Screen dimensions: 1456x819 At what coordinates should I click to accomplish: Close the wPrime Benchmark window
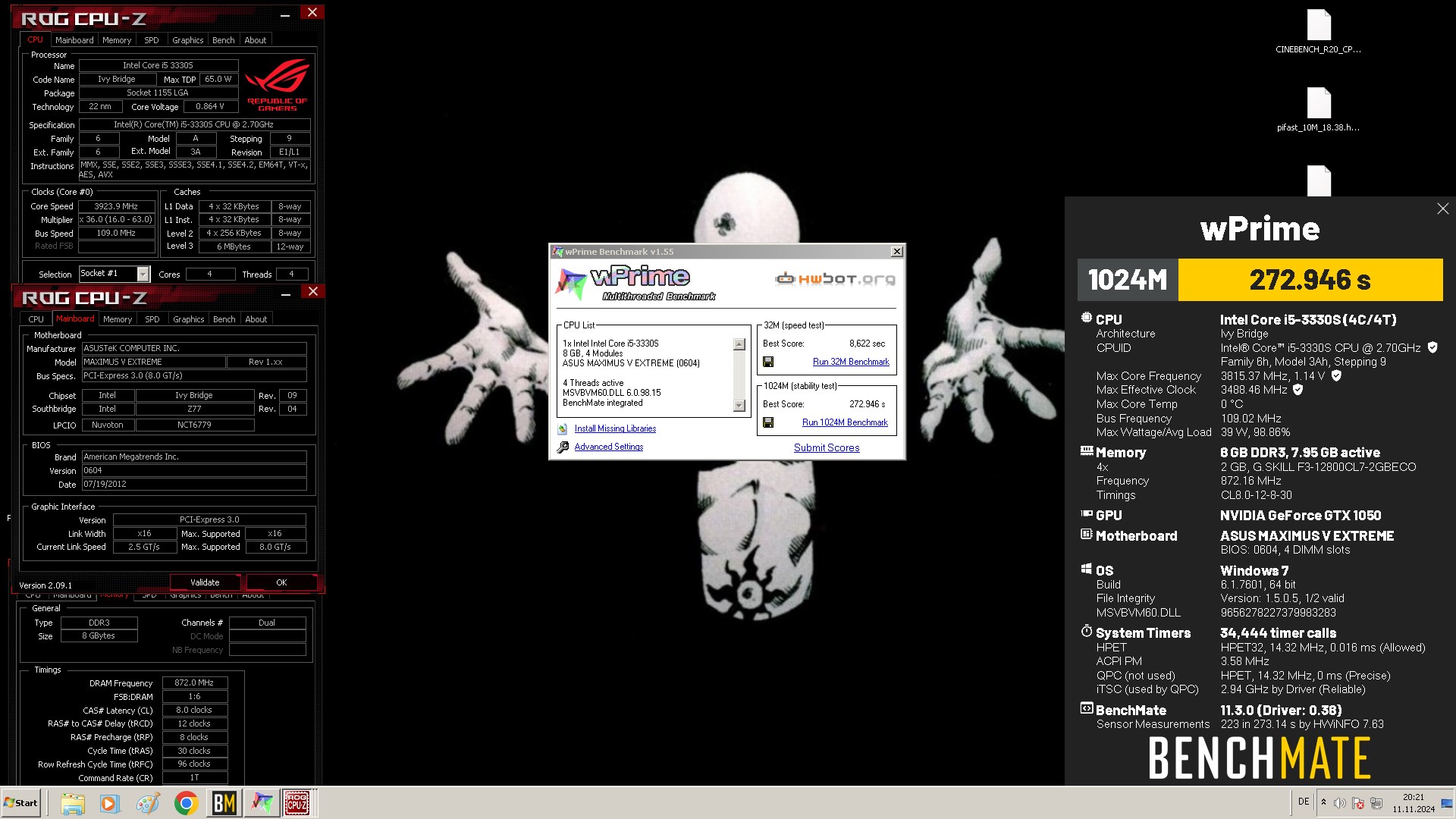[896, 252]
